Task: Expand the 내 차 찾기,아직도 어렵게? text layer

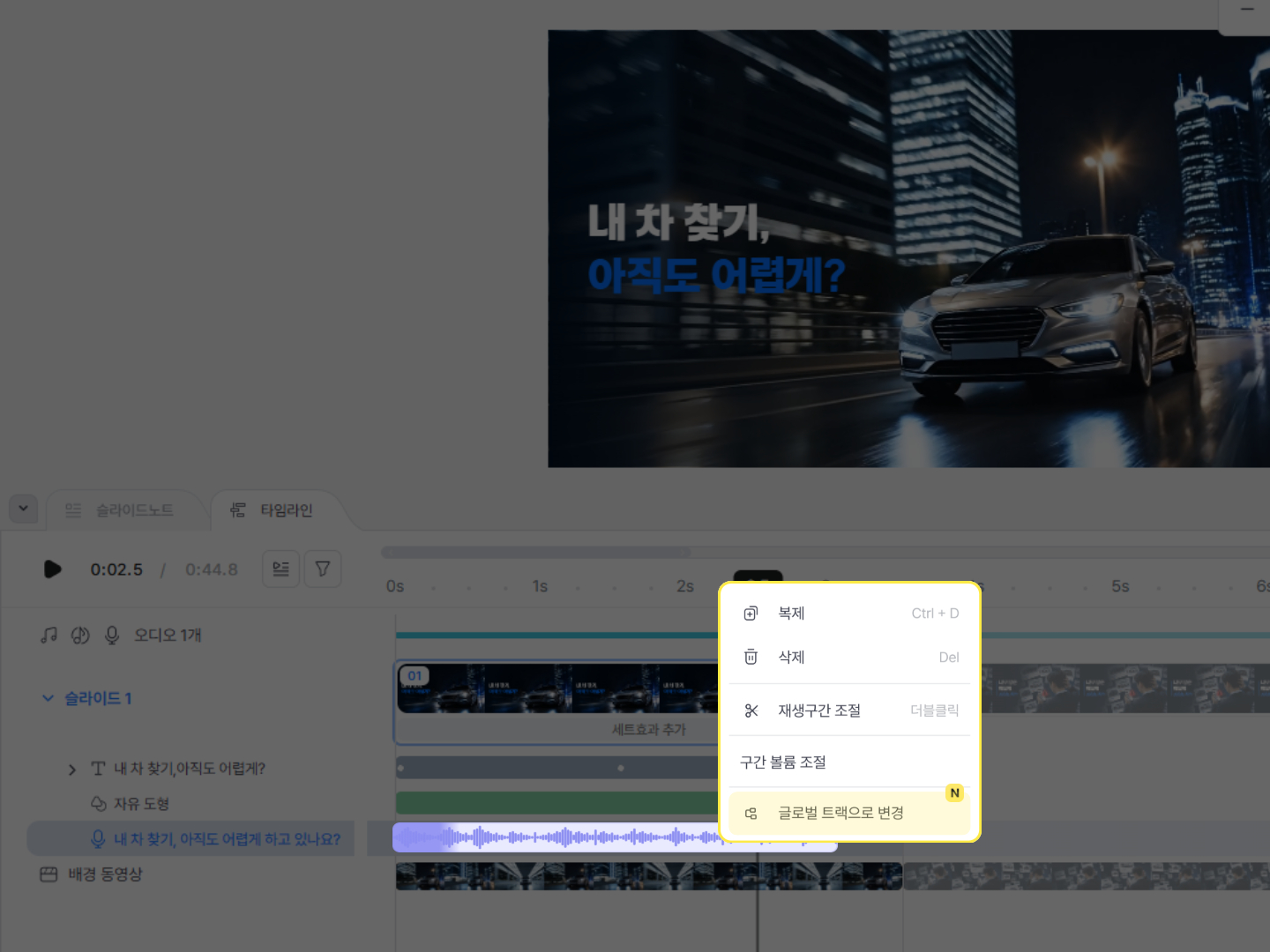Action: click(x=71, y=770)
